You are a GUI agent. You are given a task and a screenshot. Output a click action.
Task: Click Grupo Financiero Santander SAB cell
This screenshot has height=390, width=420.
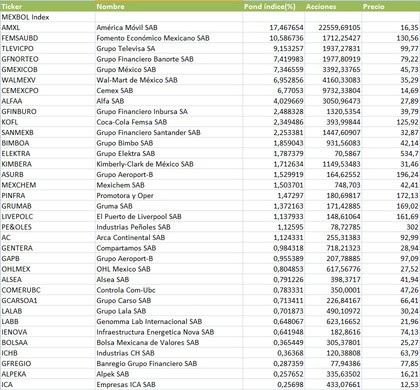pyautogui.click(x=169, y=132)
